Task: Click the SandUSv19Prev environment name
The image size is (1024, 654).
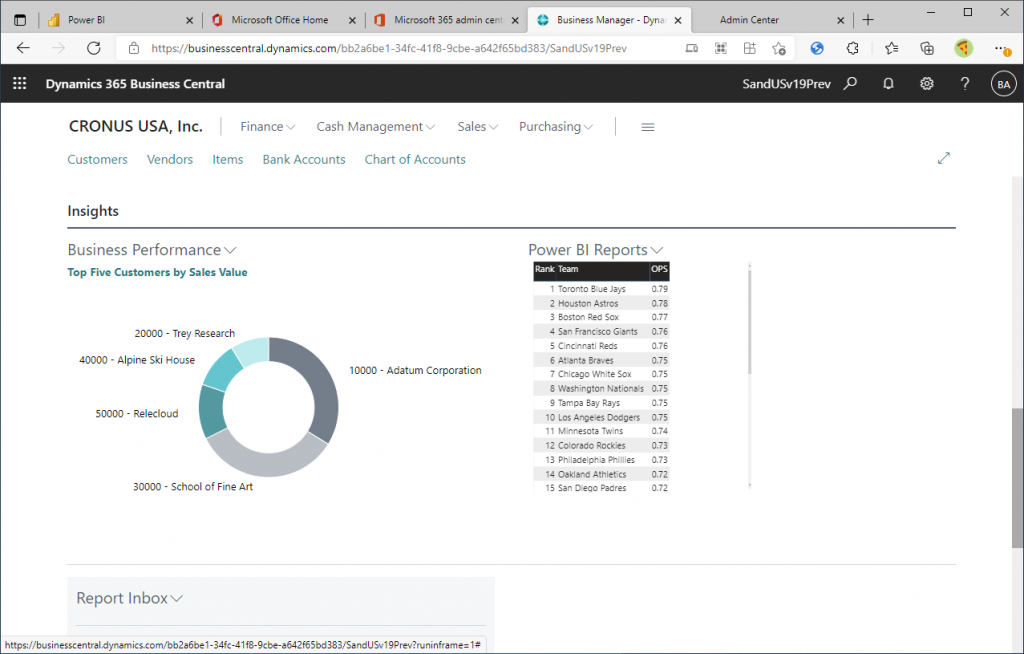Action: pos(786,84)
